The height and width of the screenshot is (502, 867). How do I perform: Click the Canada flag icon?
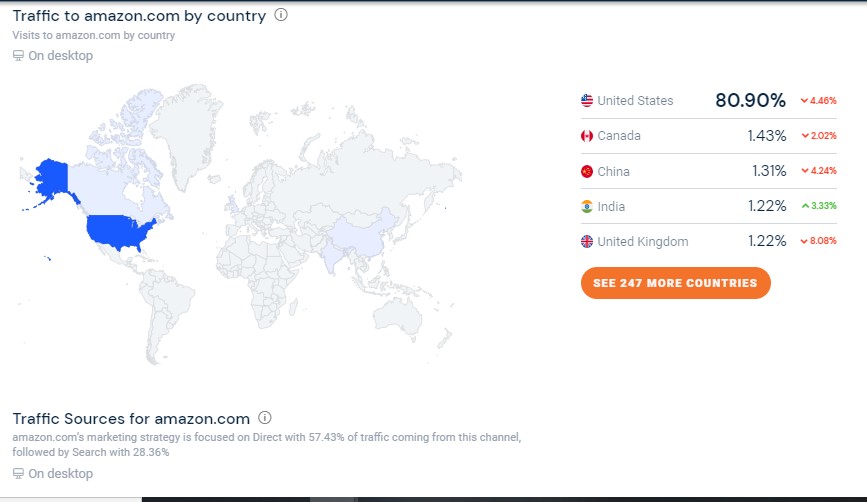(x=587, y=136)
